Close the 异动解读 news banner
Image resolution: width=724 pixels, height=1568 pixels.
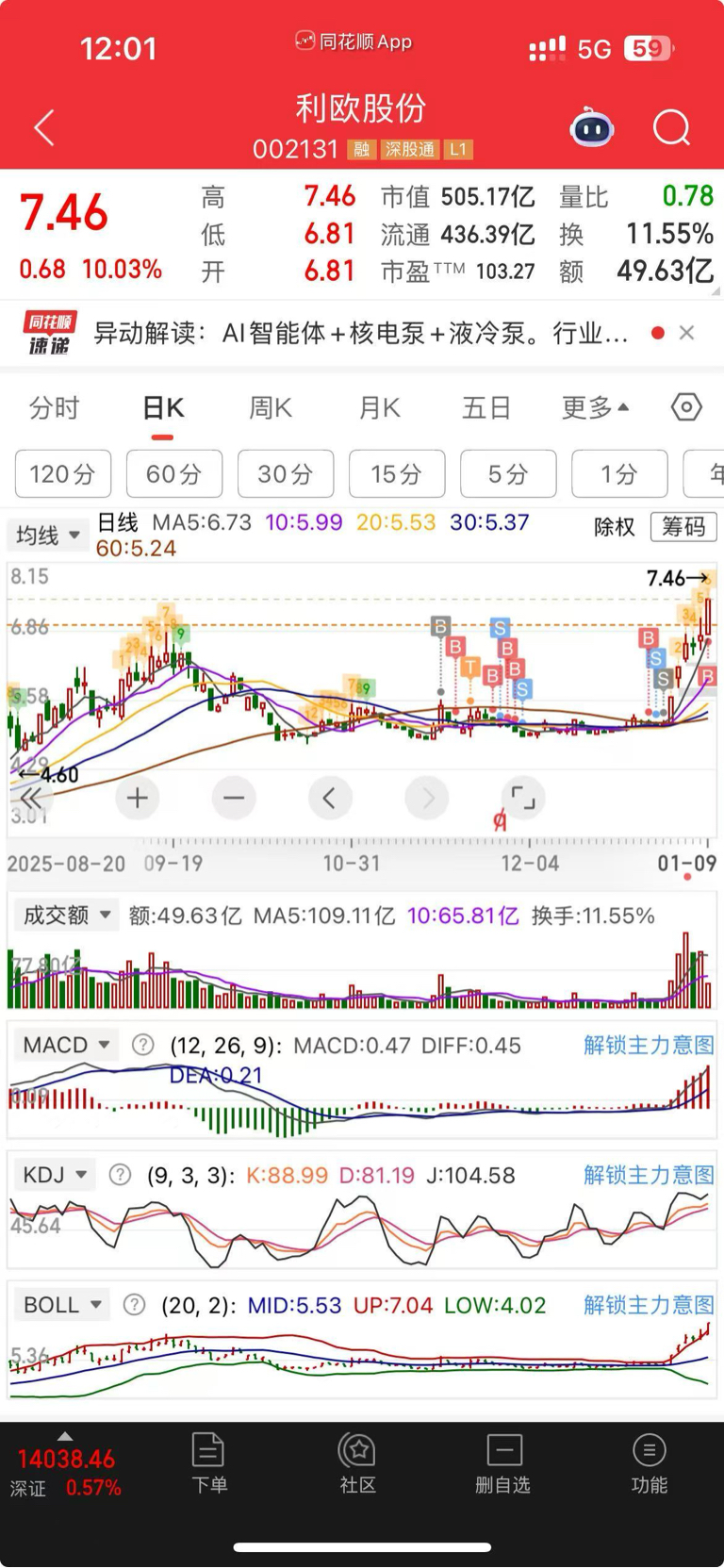[x=686, y=333]
